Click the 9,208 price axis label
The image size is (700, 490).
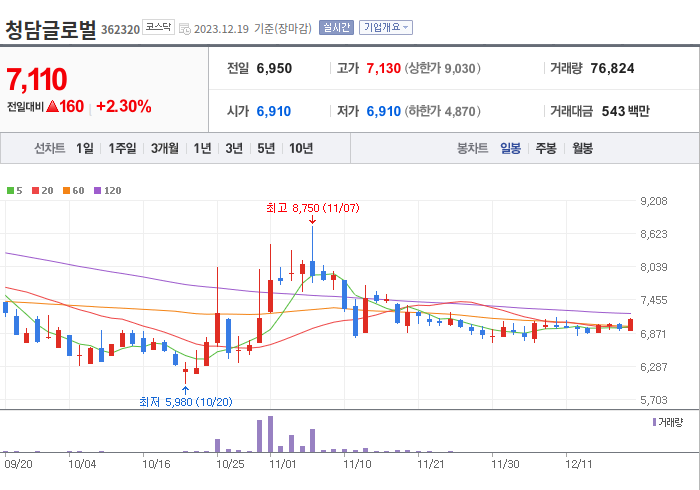click(x=654, y=201)
